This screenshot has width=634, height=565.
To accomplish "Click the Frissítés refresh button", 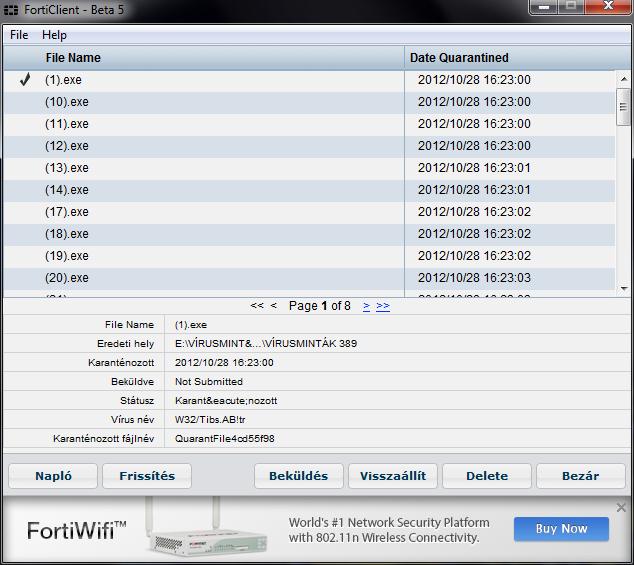I will [147, 476].
